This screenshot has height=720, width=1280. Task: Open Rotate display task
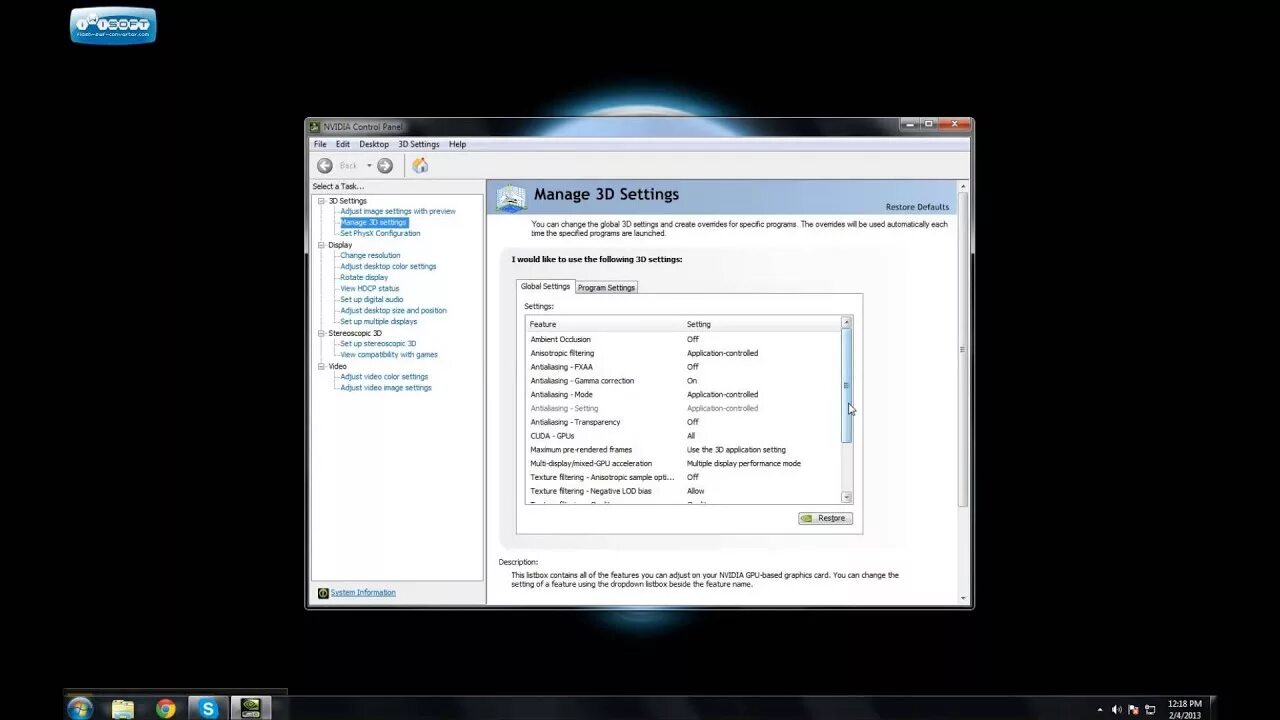tap(364, 277)
